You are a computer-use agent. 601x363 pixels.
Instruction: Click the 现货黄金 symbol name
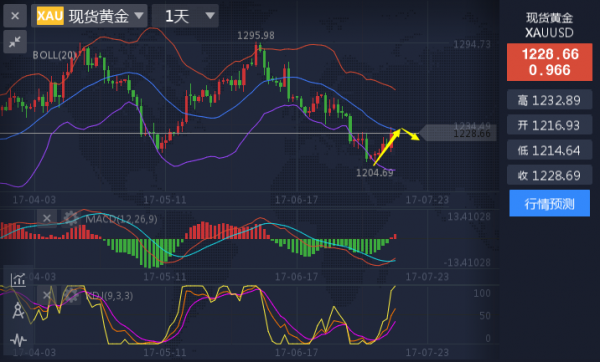[x=99, y=16]
